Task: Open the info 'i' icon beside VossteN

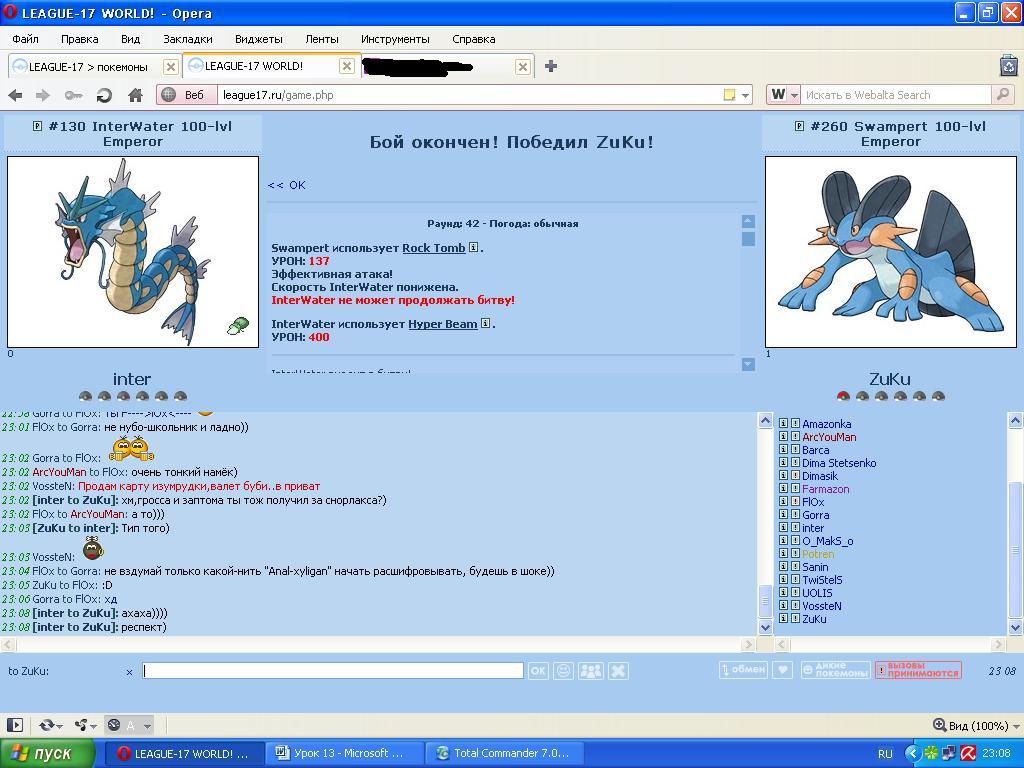Action: click(x=784, y=605)
